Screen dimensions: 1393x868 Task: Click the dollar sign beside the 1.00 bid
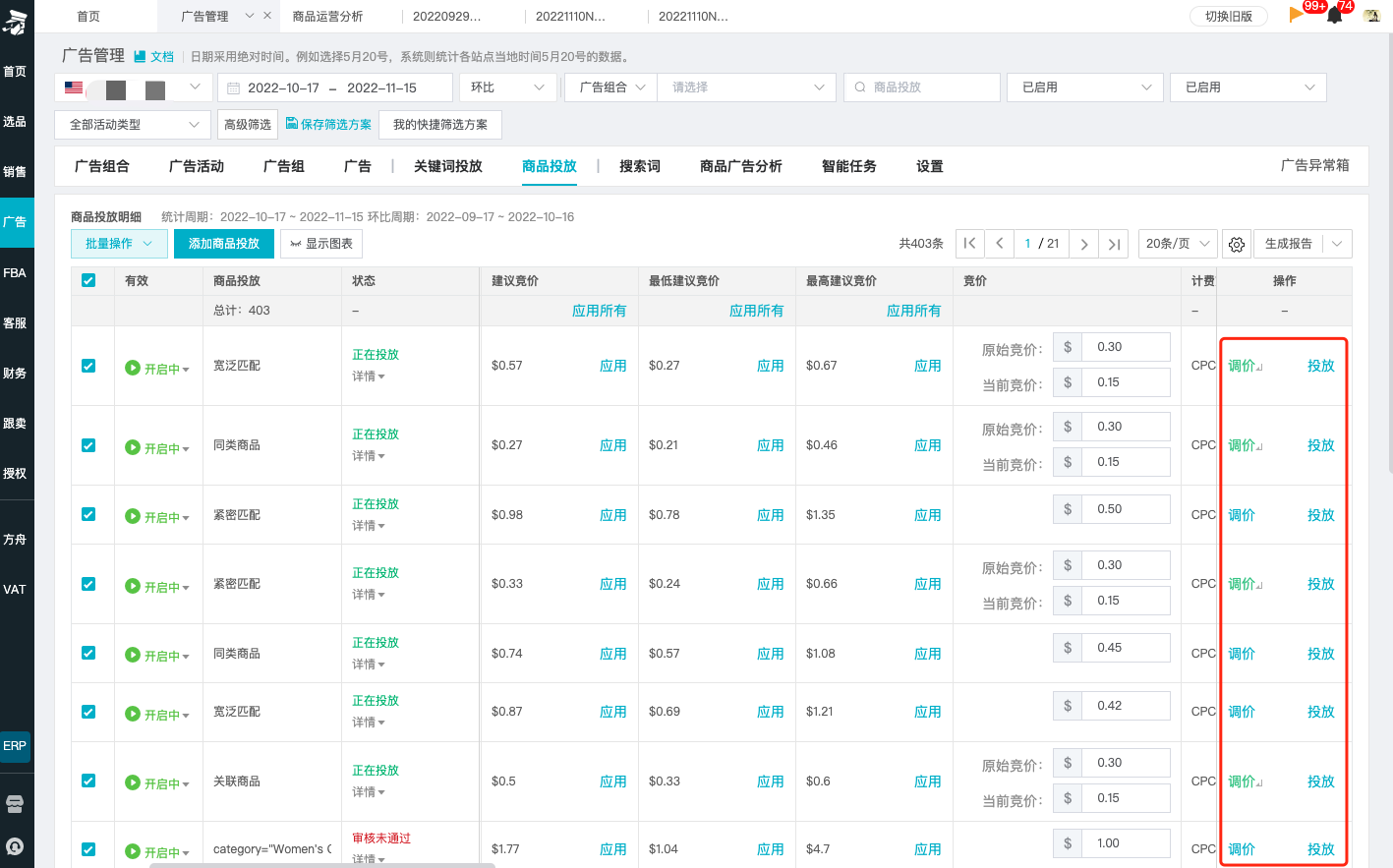pyautogui.click(x=1068, y=843)
